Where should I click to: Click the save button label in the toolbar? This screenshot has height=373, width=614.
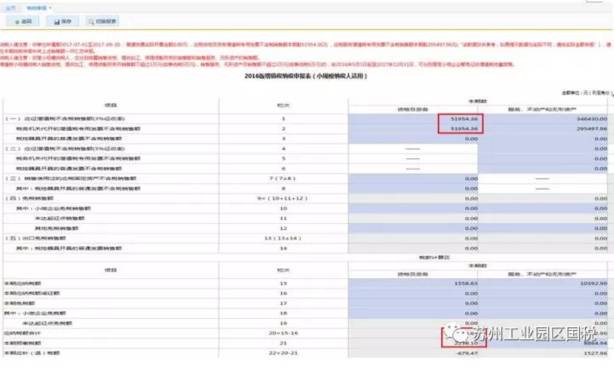[x=67, y=22]
